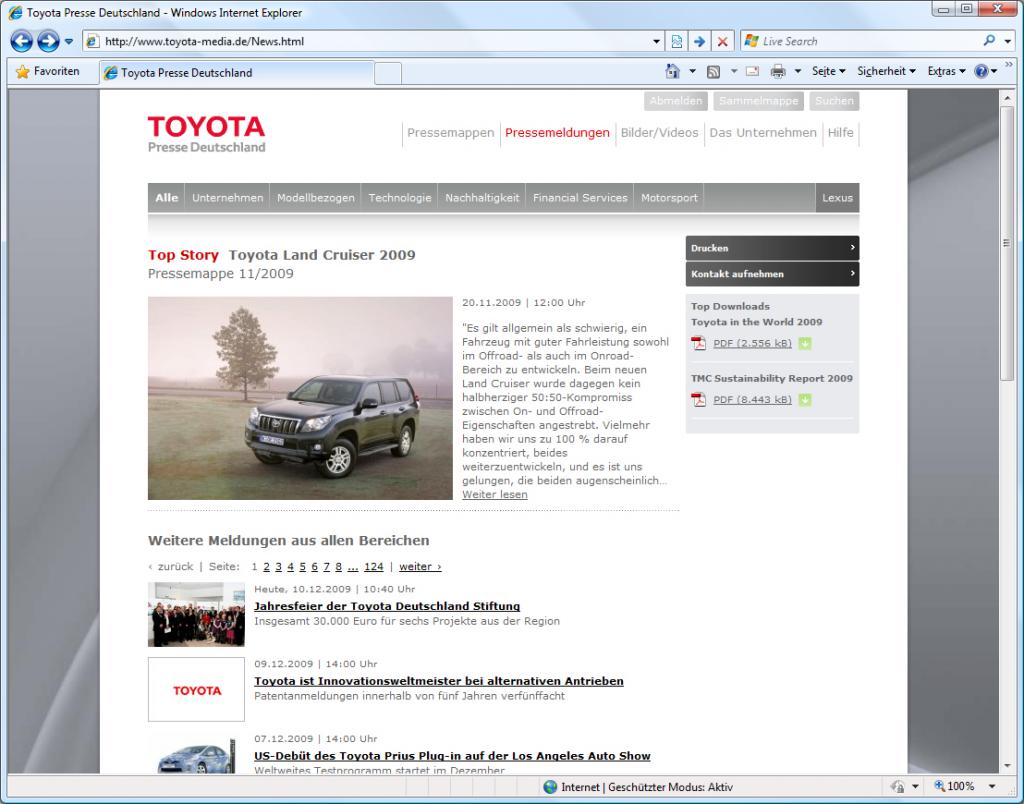Expand the Home button dropdown arrow
Image resolution: width=1024 pixels, height=804 pixels.
[692, 71]
